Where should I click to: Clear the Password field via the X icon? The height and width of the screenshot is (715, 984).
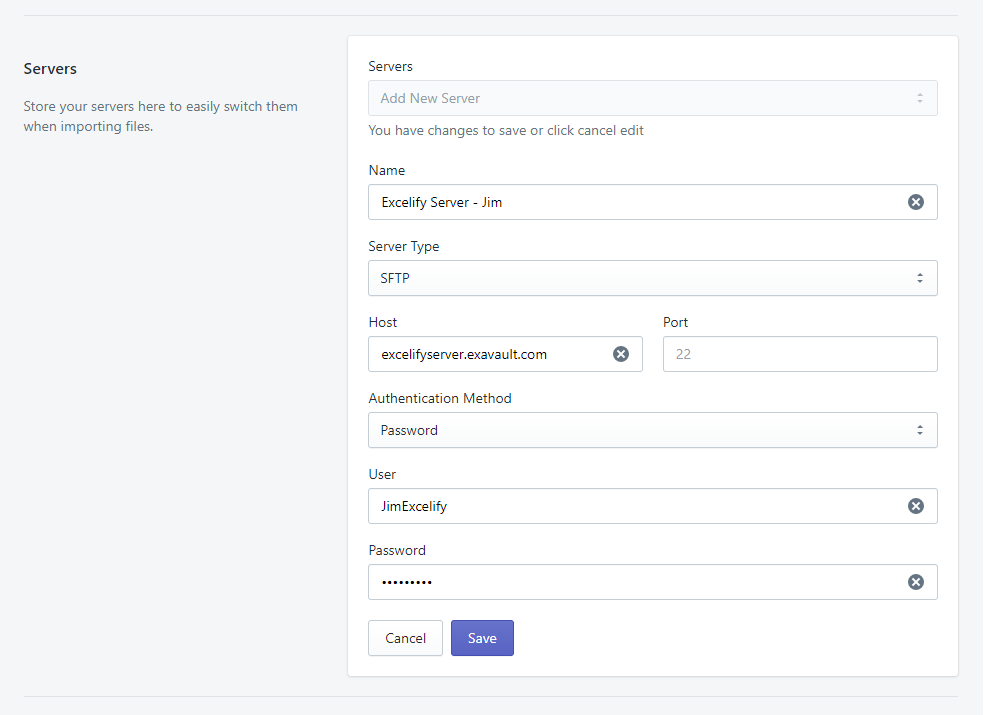[x=915, y=582]
